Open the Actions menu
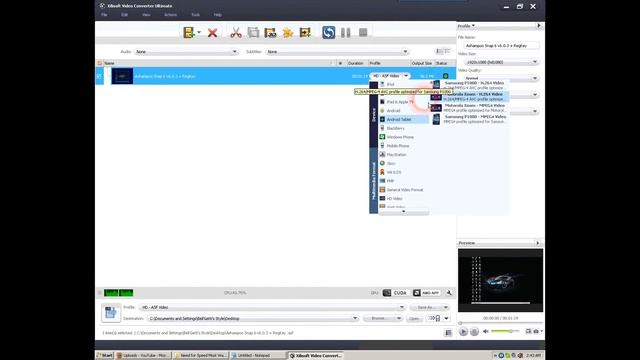The height and width of the screenshot is (360, 640). 171,15
